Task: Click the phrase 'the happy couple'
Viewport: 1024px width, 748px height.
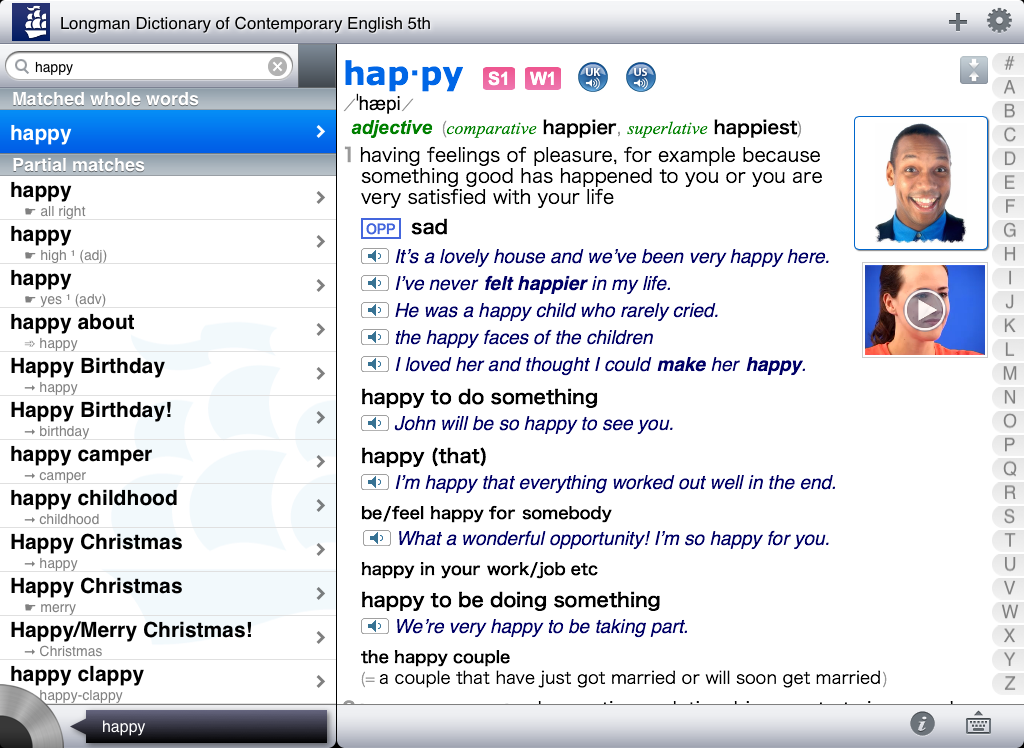Action: (436, 657)
